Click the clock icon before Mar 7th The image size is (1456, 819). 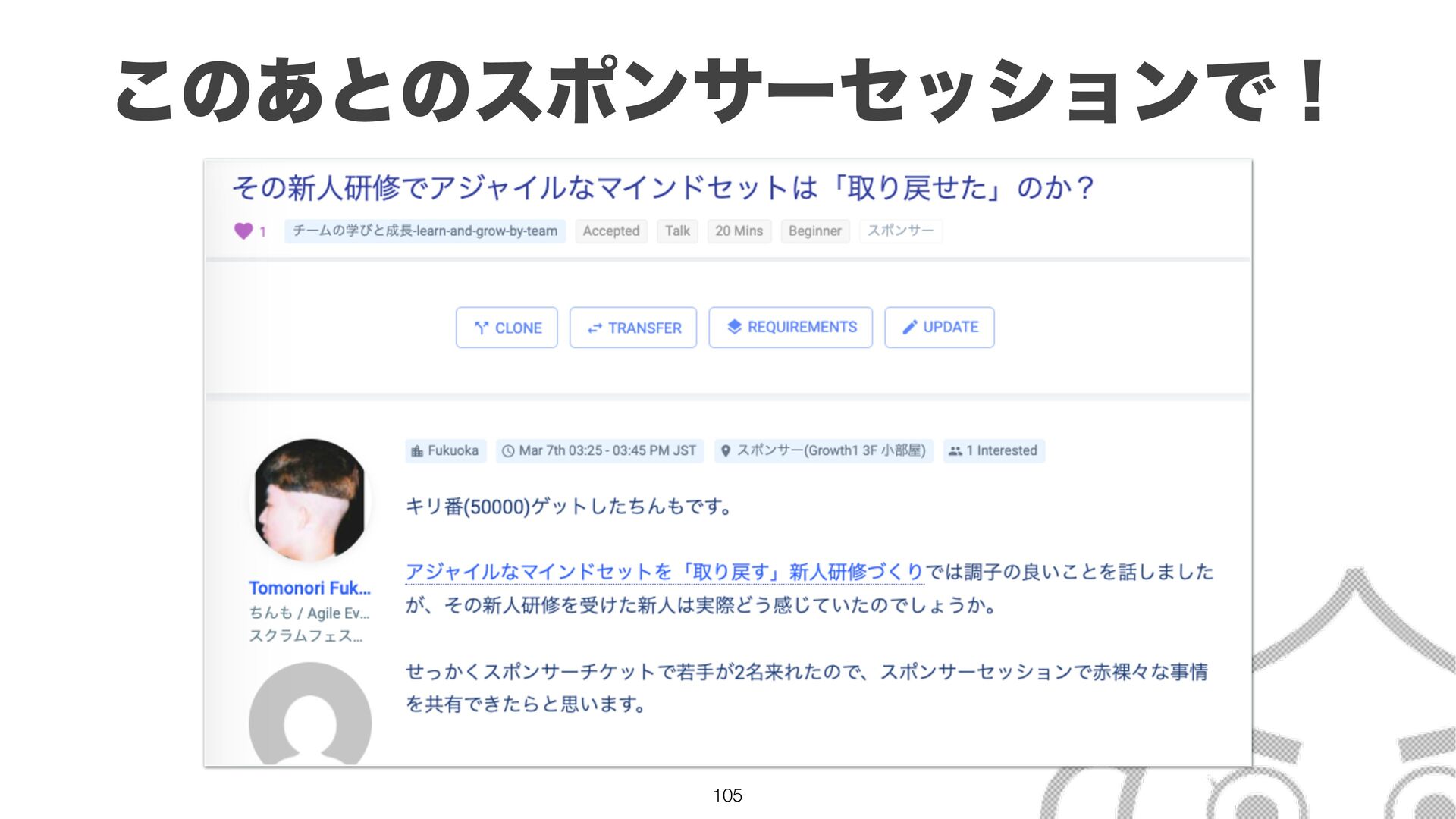pyautogui.click(x=508, y=450)
